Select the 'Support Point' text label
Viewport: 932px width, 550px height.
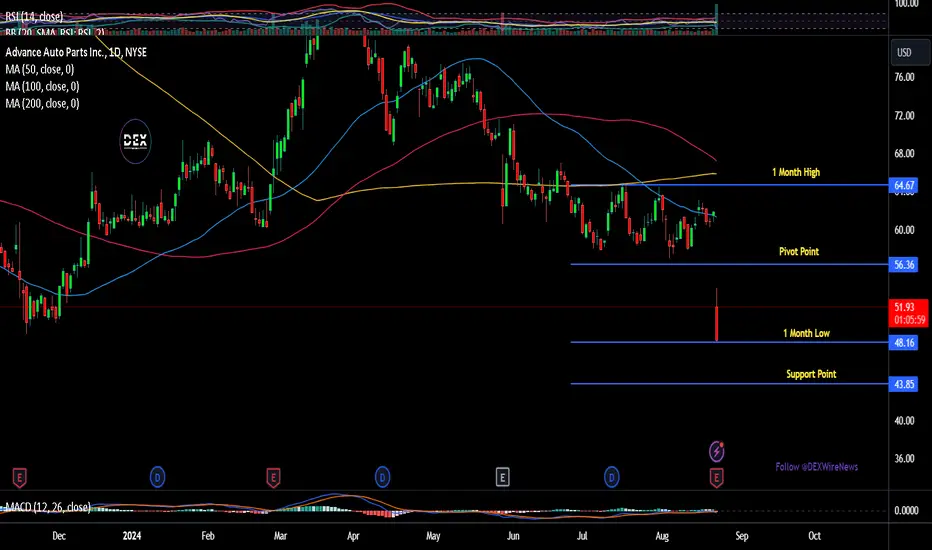[811, 374]
